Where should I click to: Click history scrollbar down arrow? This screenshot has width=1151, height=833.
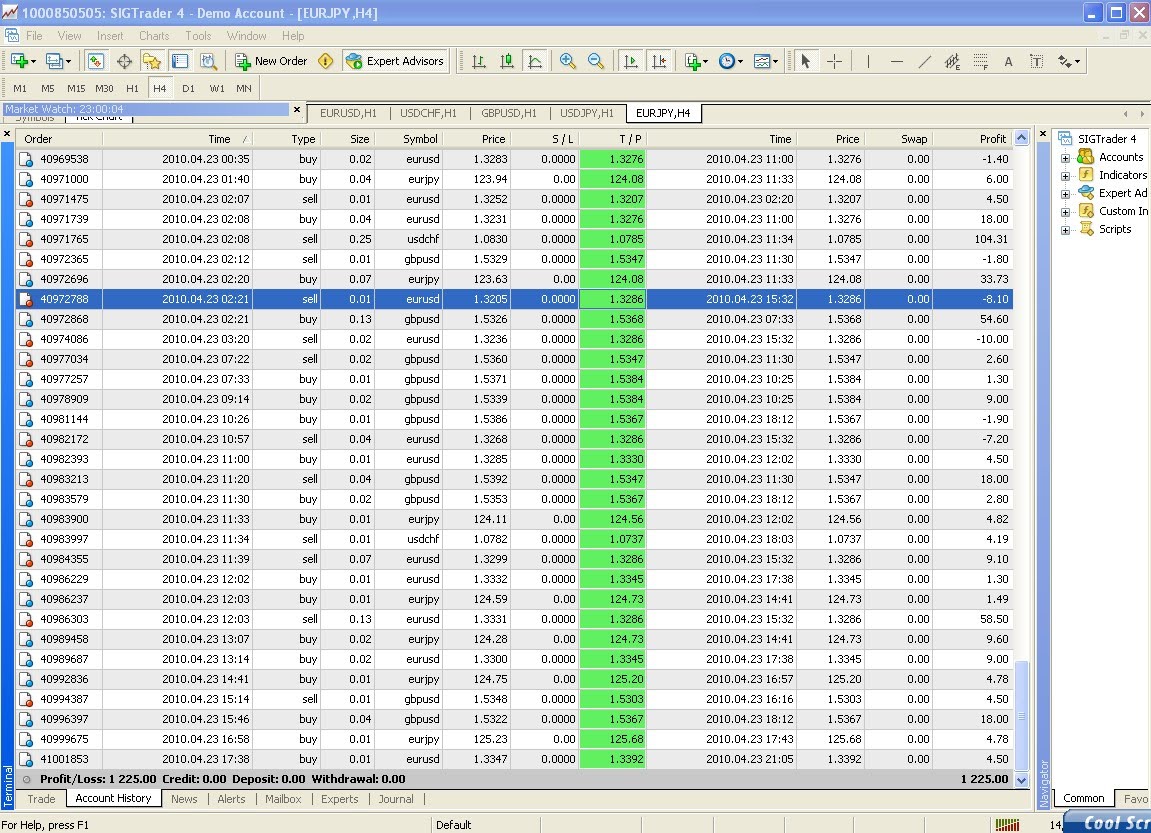tap(1022, 780)
